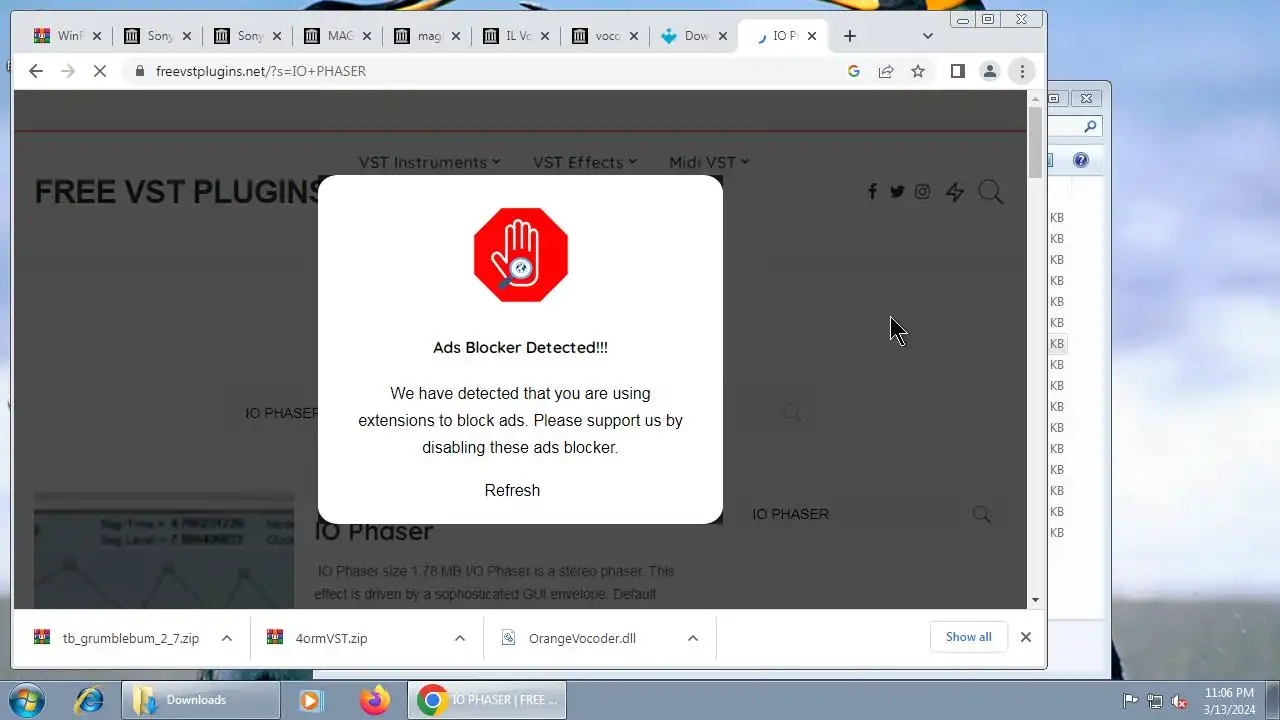Click the FREE VST PLUGINS site logo
This screenshot has width=1280, height=720.
[177, 192]
